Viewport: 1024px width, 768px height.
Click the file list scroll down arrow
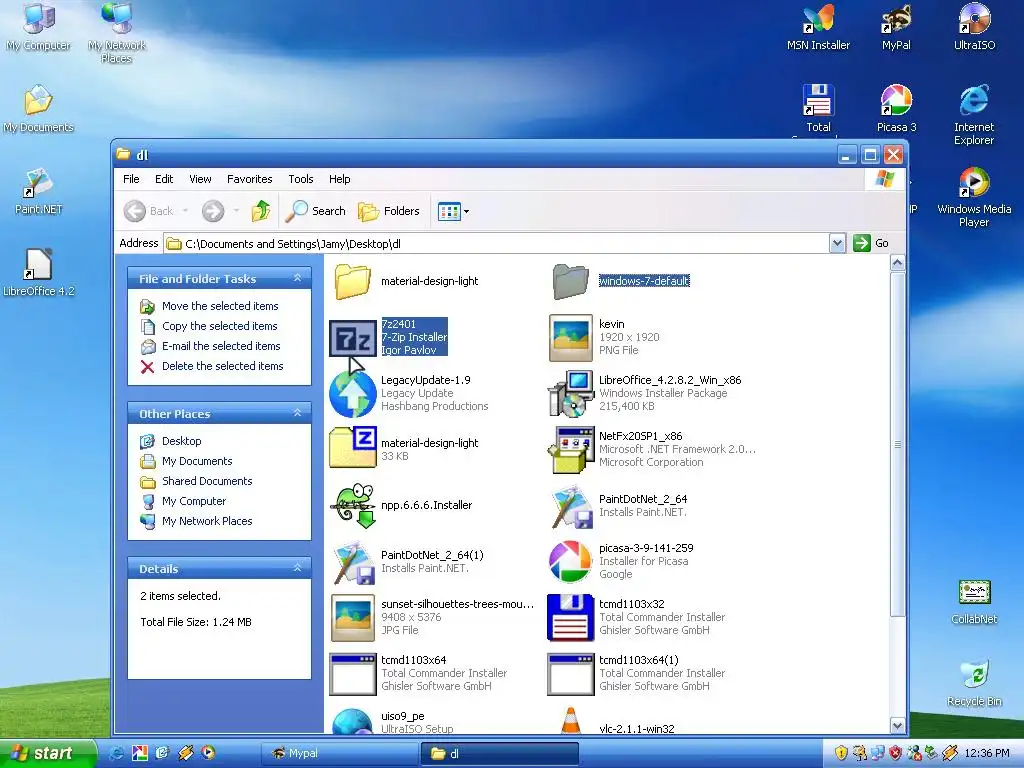pyautogui.click(x=897, y=725)
